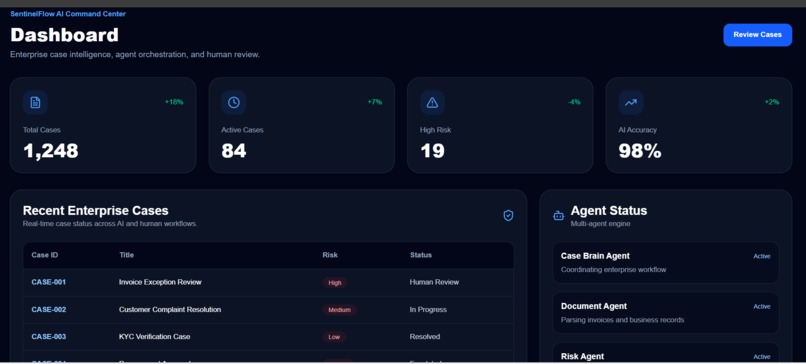Click the Review Cases button
The width and height of the screenshot is (806, 364).
click(x=757, y=35)
